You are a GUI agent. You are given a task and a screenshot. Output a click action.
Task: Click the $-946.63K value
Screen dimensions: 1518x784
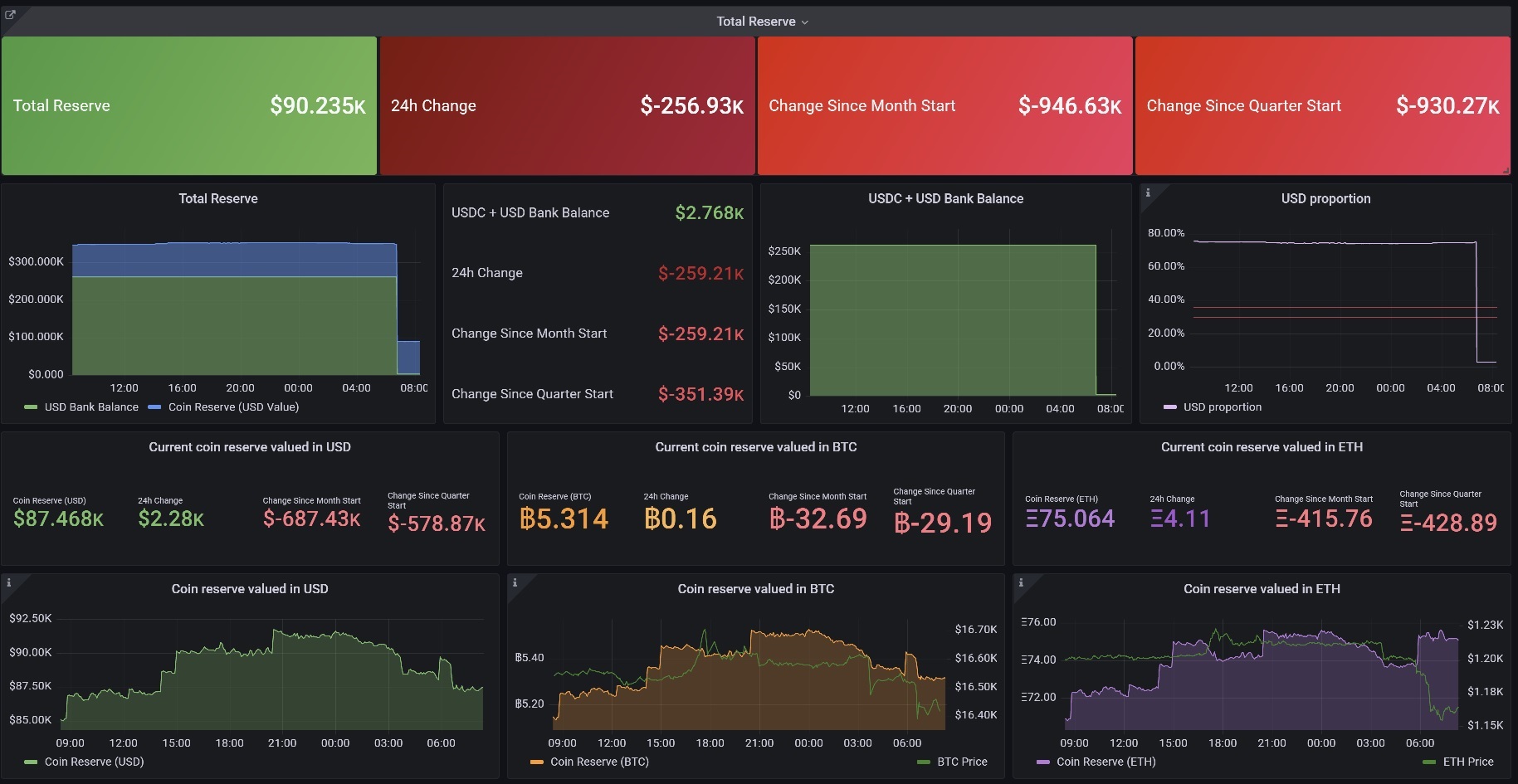[x=1070, y=105]
